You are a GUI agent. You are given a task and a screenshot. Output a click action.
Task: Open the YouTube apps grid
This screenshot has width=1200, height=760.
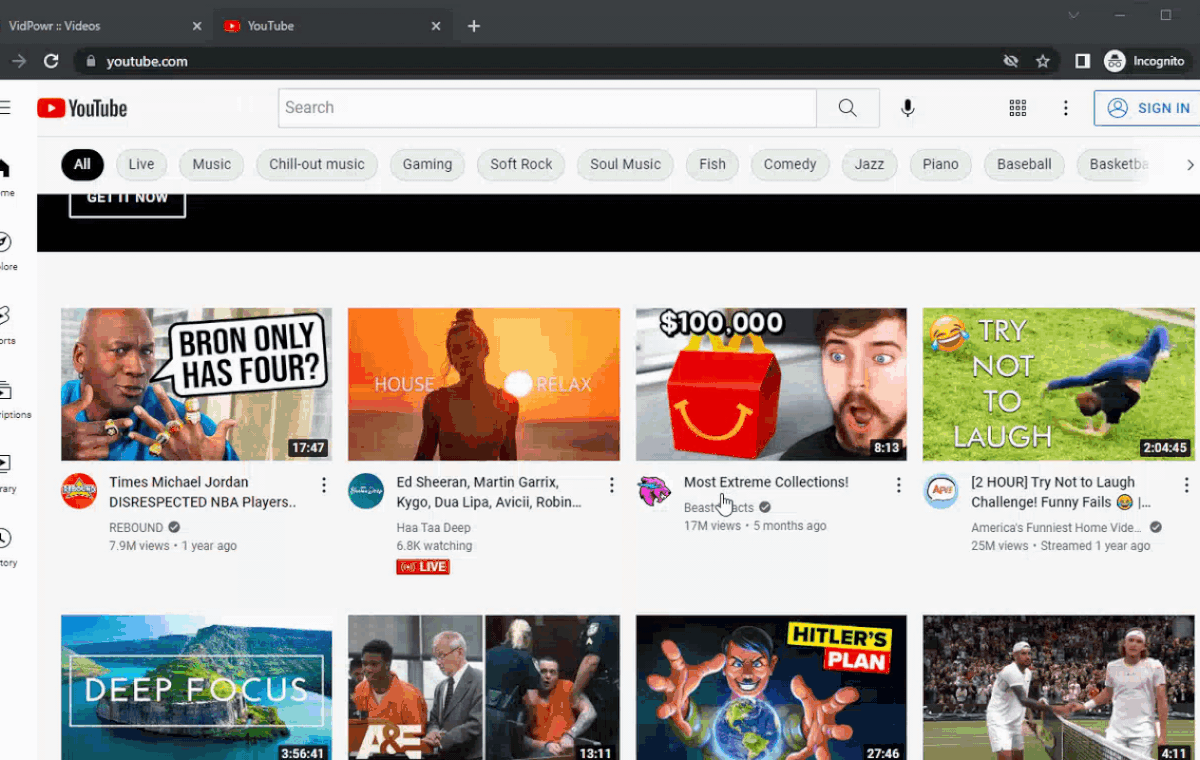[x=1018, y=108]
